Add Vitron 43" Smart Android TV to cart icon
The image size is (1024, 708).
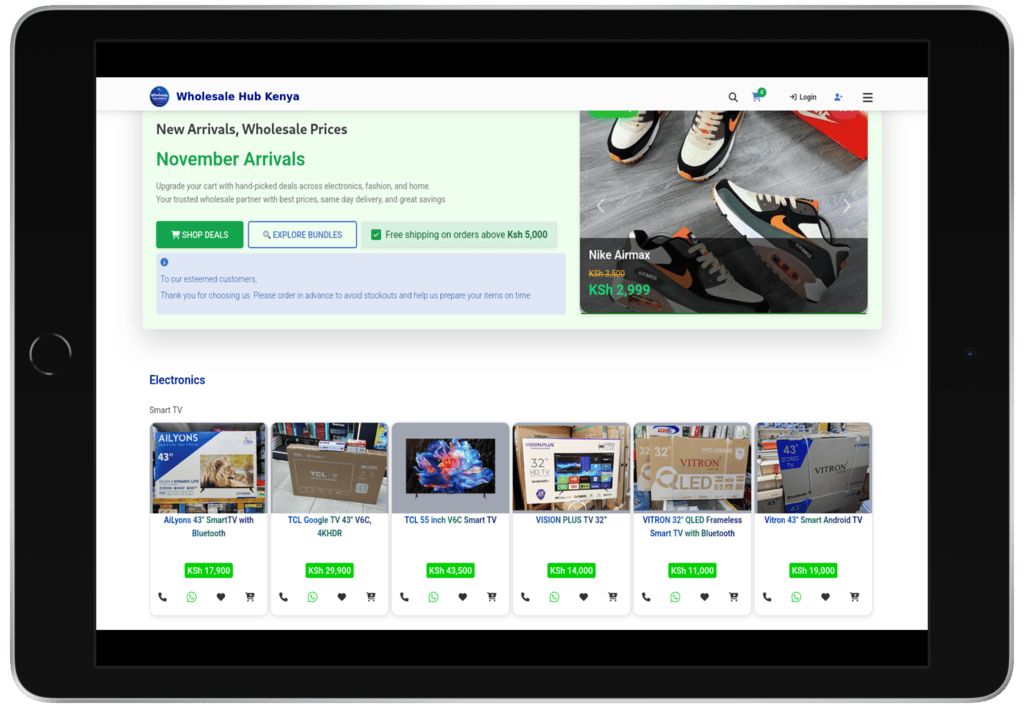tap(854, 596)
